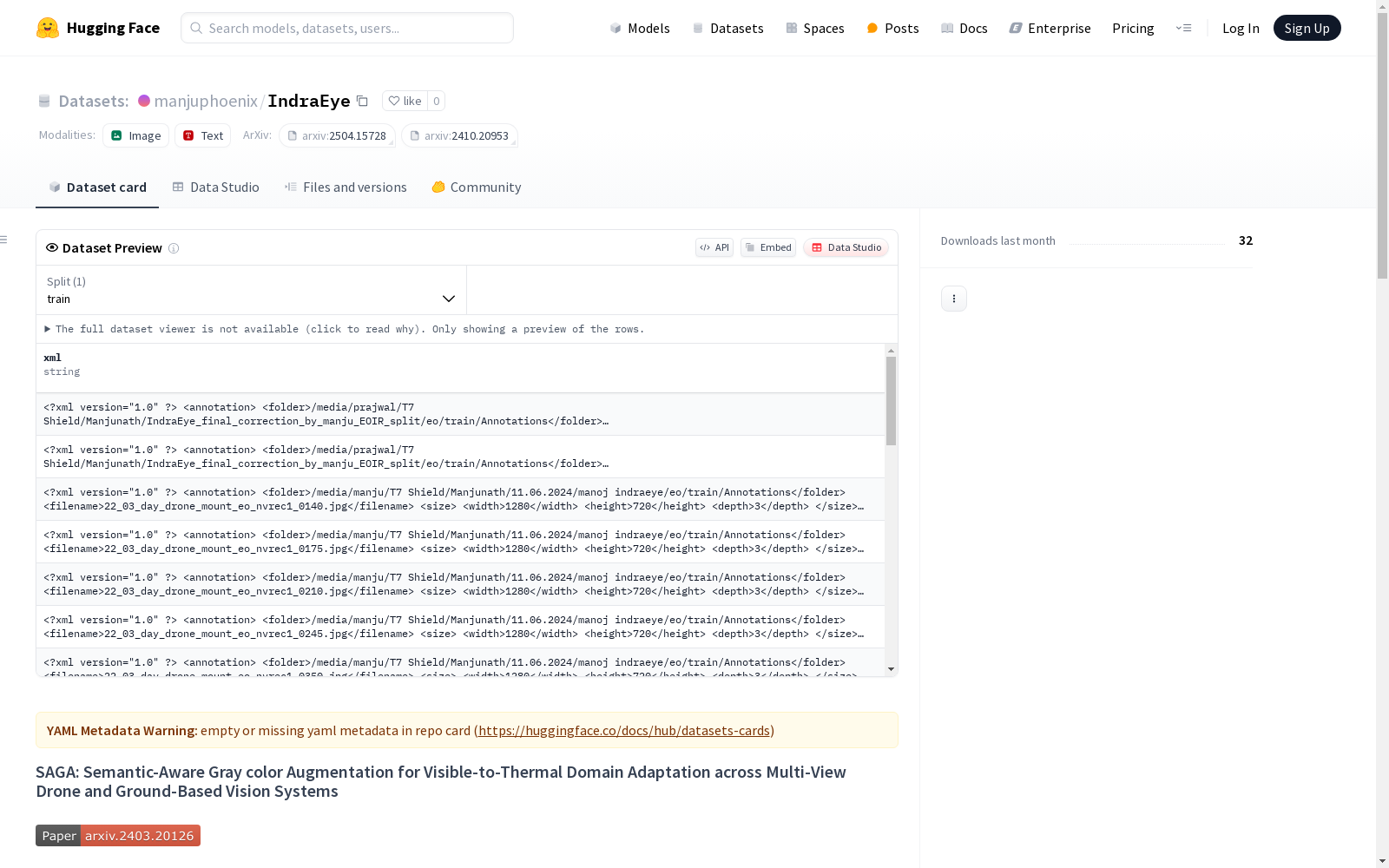The image size is (1389, 868).
Task: Open the API button in Dataset Preview
Action: [x=714, y=247]
